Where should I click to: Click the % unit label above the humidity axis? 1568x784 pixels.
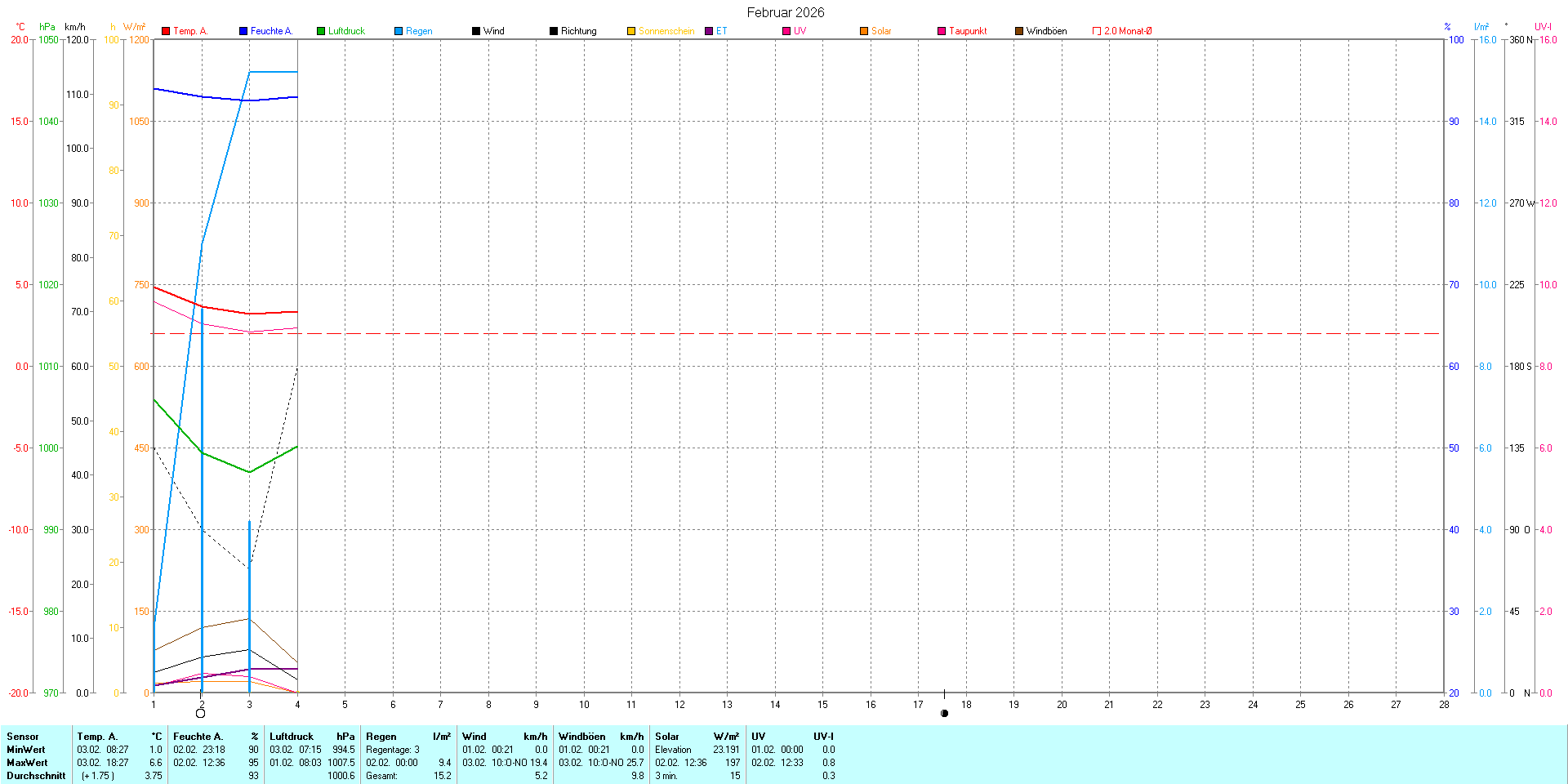[1448, 27]
